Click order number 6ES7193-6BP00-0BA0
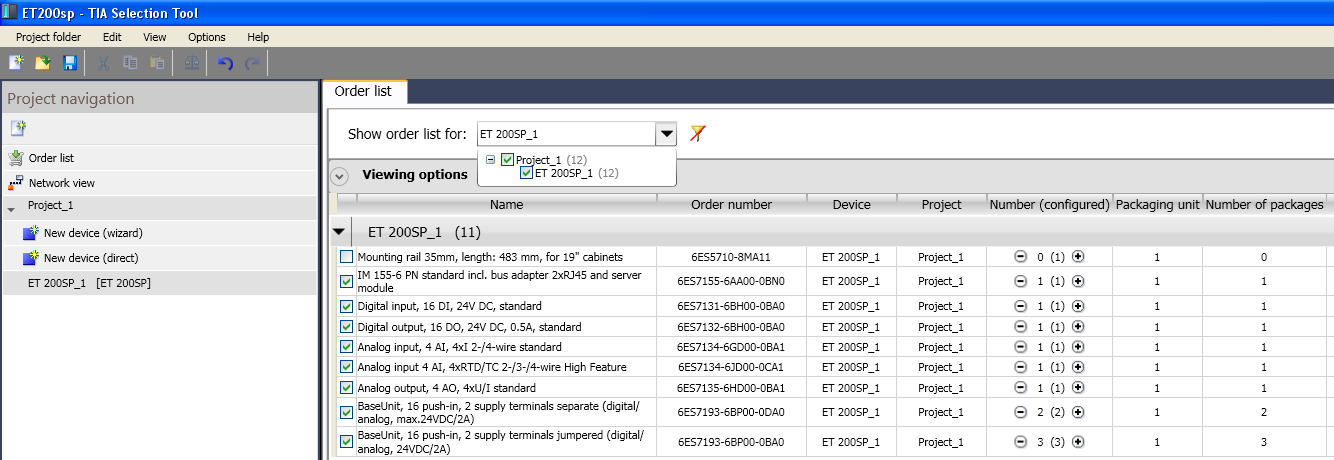Image resolution: width=1334 pixels, height=460 pixels. pos(731,441)
